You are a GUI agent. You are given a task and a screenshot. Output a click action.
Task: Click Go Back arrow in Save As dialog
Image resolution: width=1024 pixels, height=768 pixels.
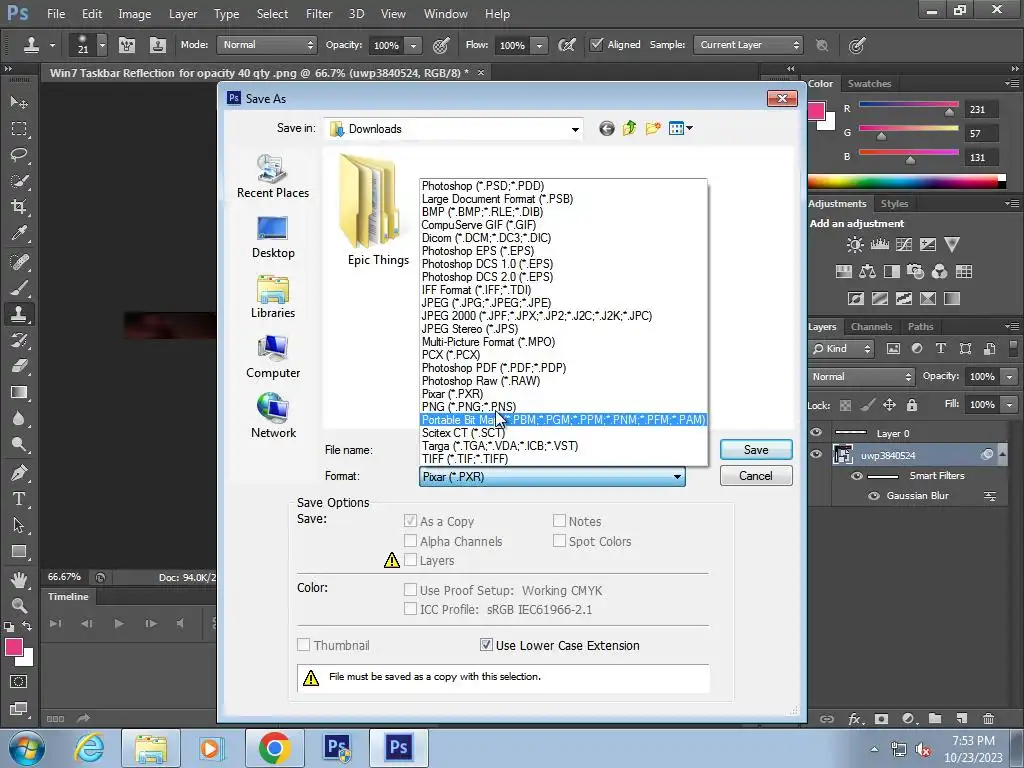607,129
